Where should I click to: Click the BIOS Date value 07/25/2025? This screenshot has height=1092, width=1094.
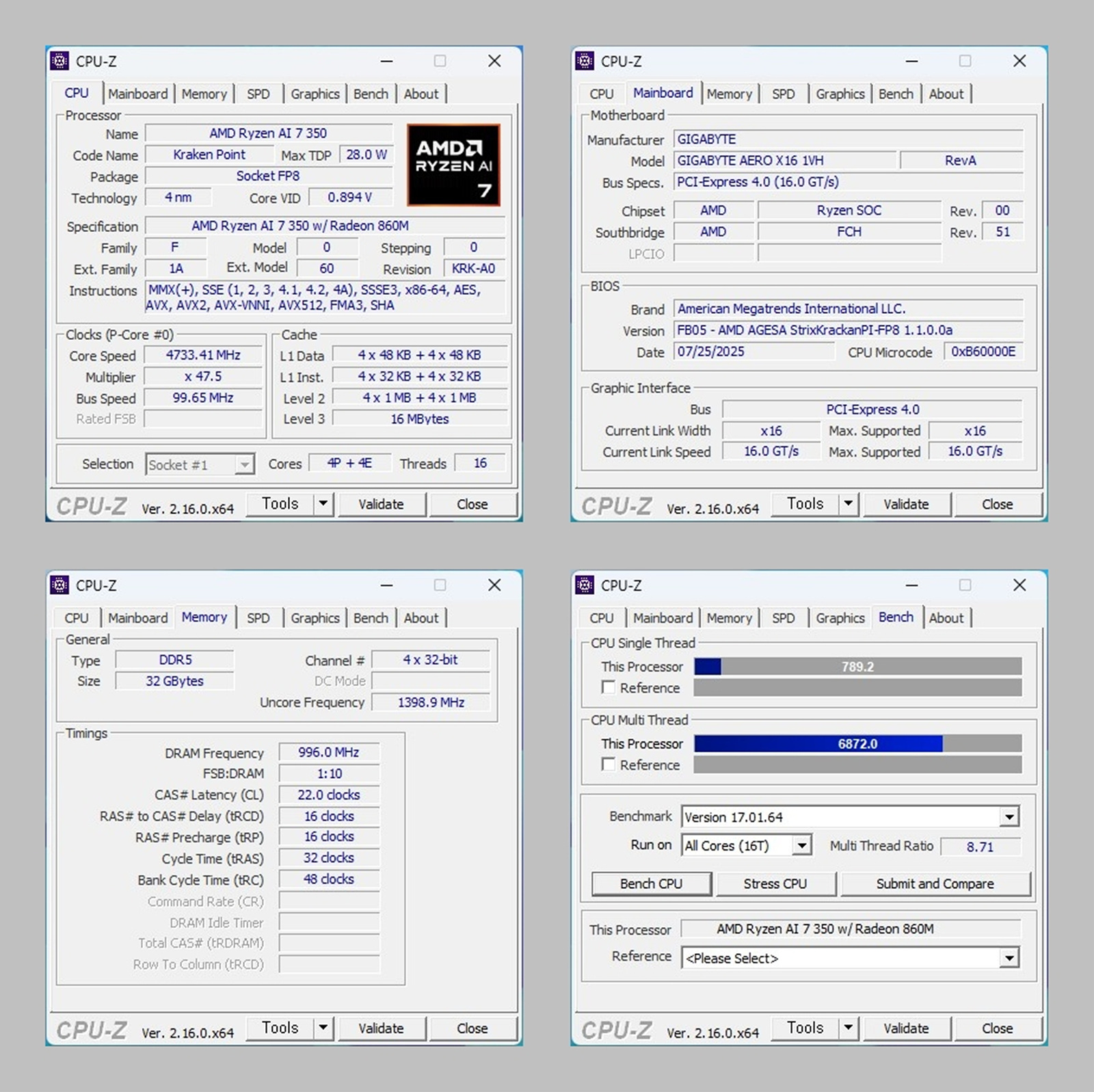pyautogui.click(x=754, y=351)
